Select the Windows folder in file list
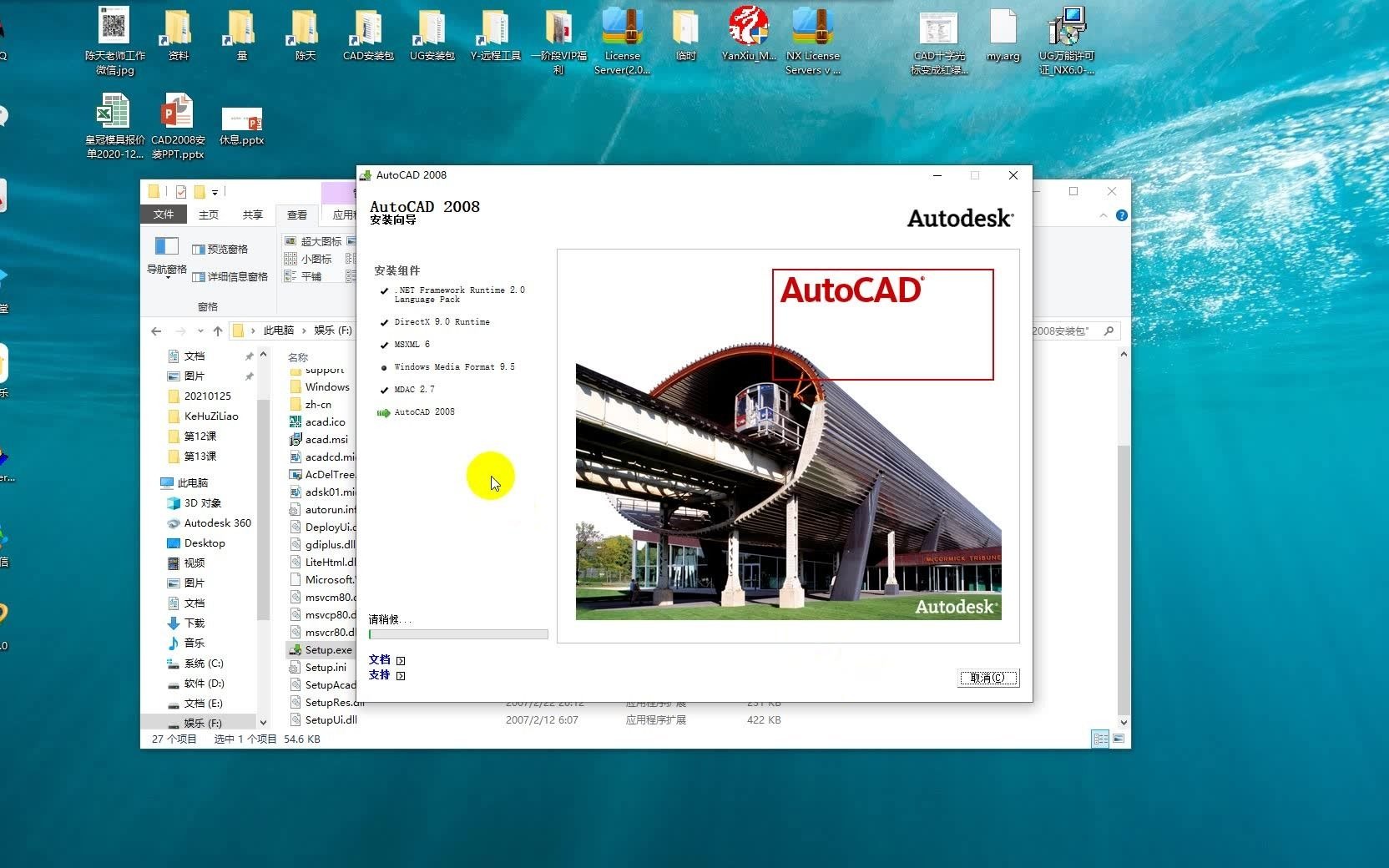The height and width of the screenshot is (868, 1389). click(x=320, y=387)
